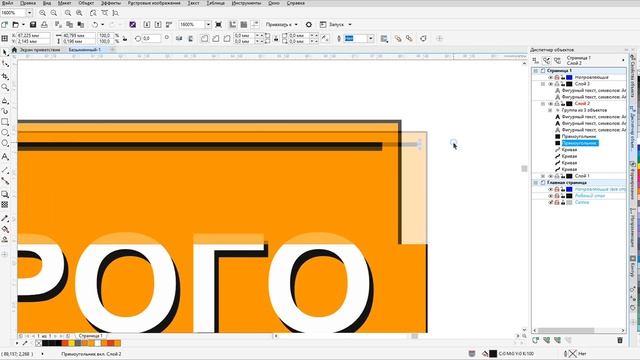The image size is (640, 360).
Task: Select the Ellipse tool in the toolbox
Action: point(5,133)
